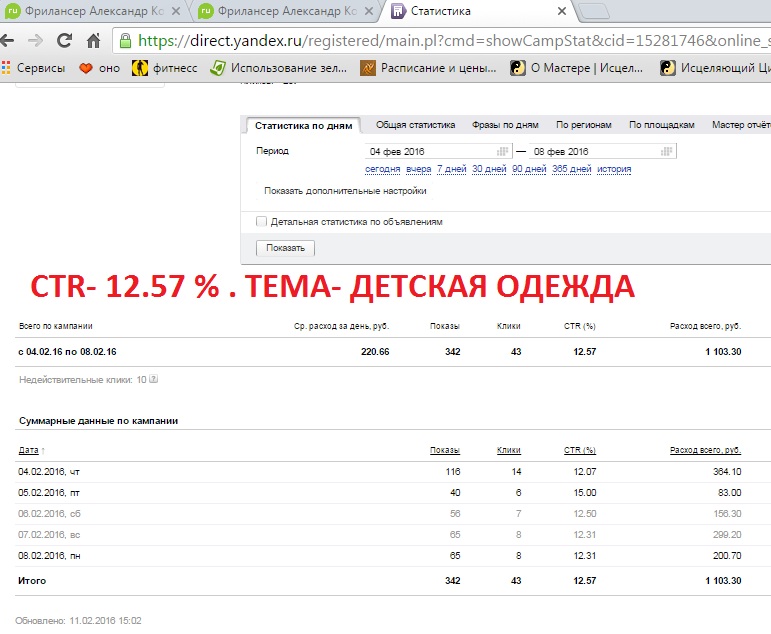Sort daily table by 'Показы' column
The image size is (771, 634).
[445, 450]
